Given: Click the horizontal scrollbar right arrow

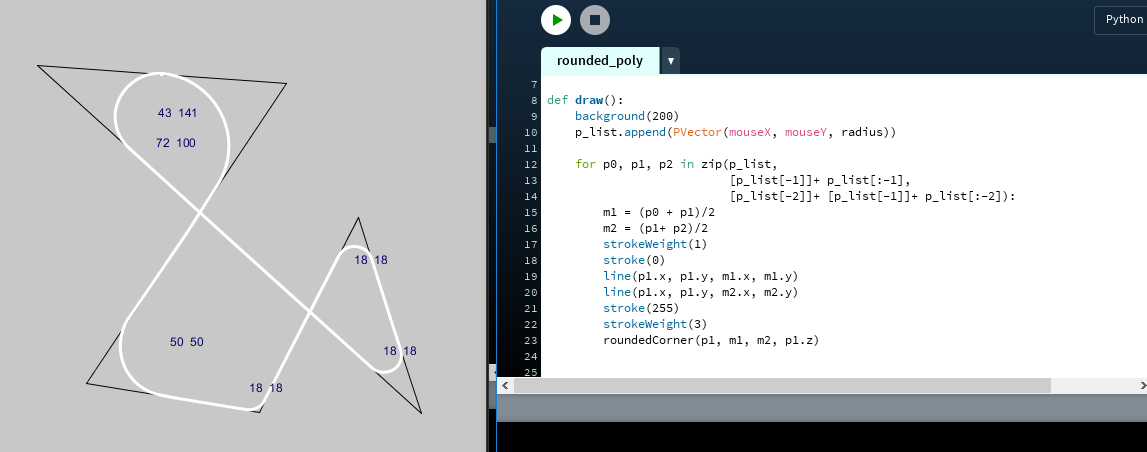Looking at the screenshot, I should tap(1141, 385).
